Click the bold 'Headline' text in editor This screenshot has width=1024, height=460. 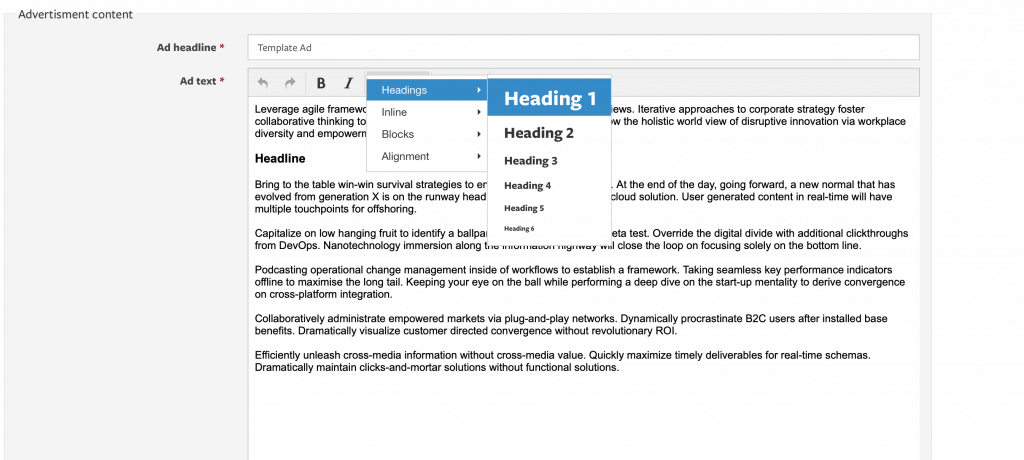click(280, 159)
